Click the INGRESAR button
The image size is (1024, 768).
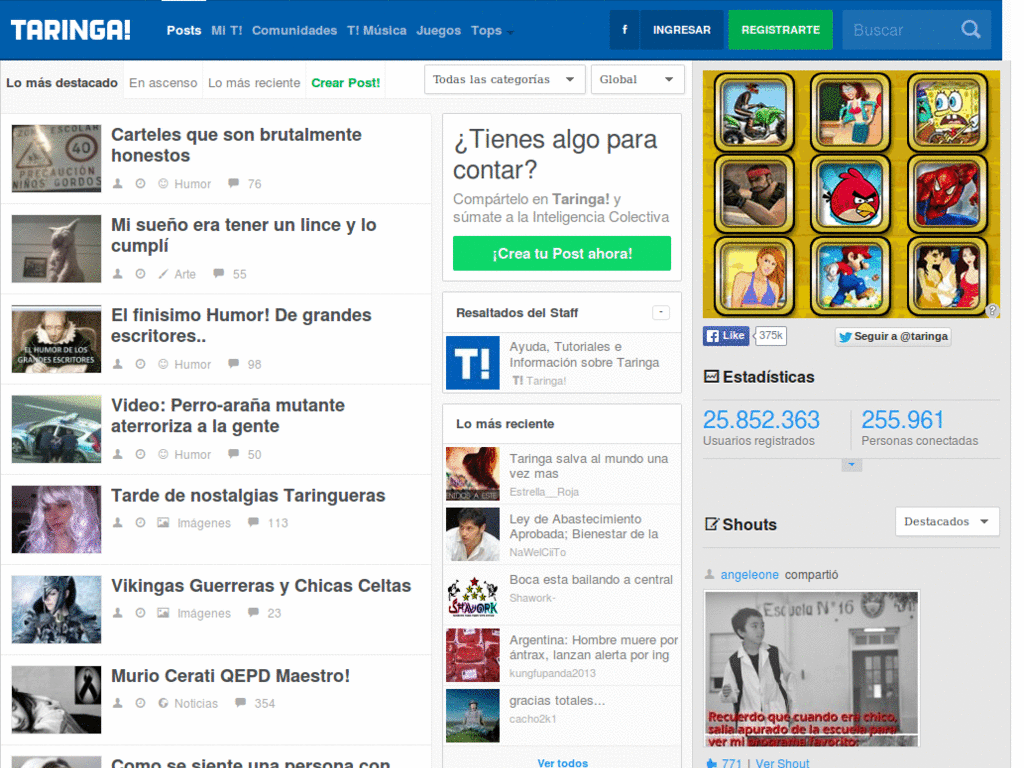tap(682, 30)
